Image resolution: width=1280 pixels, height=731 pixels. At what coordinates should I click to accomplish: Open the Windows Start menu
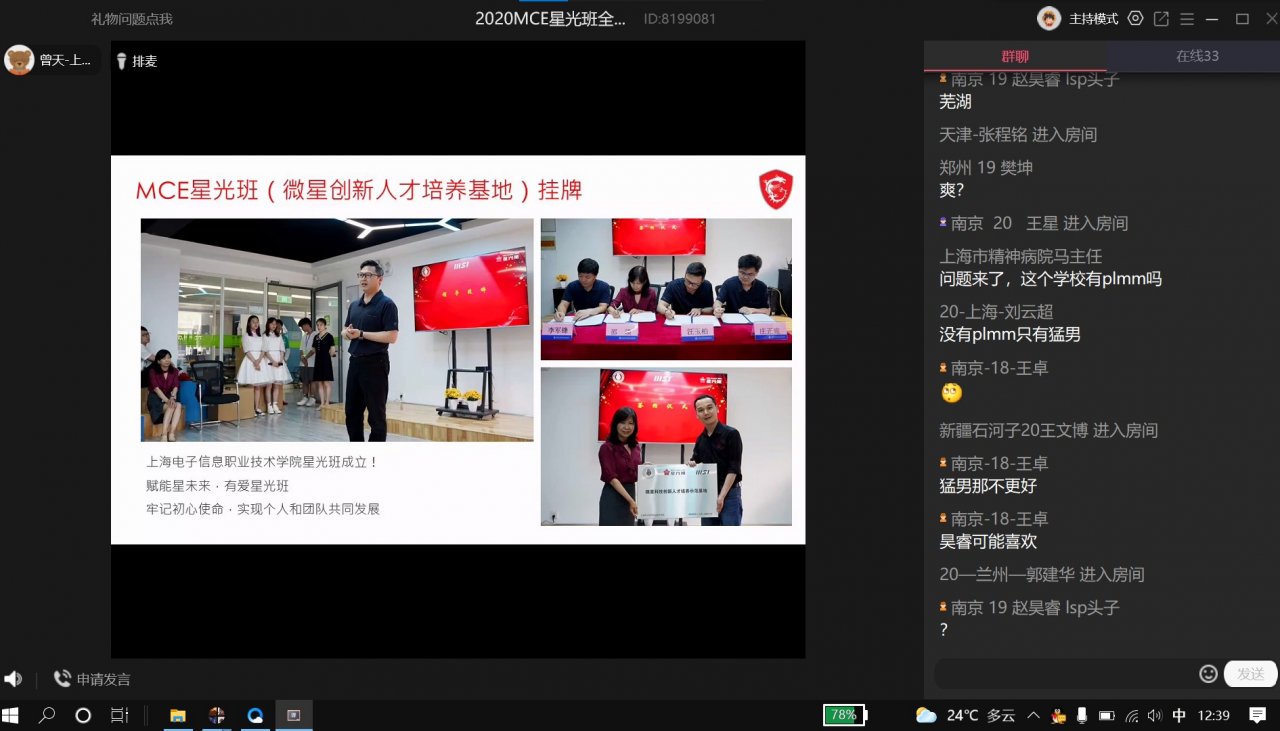[11, 715]
